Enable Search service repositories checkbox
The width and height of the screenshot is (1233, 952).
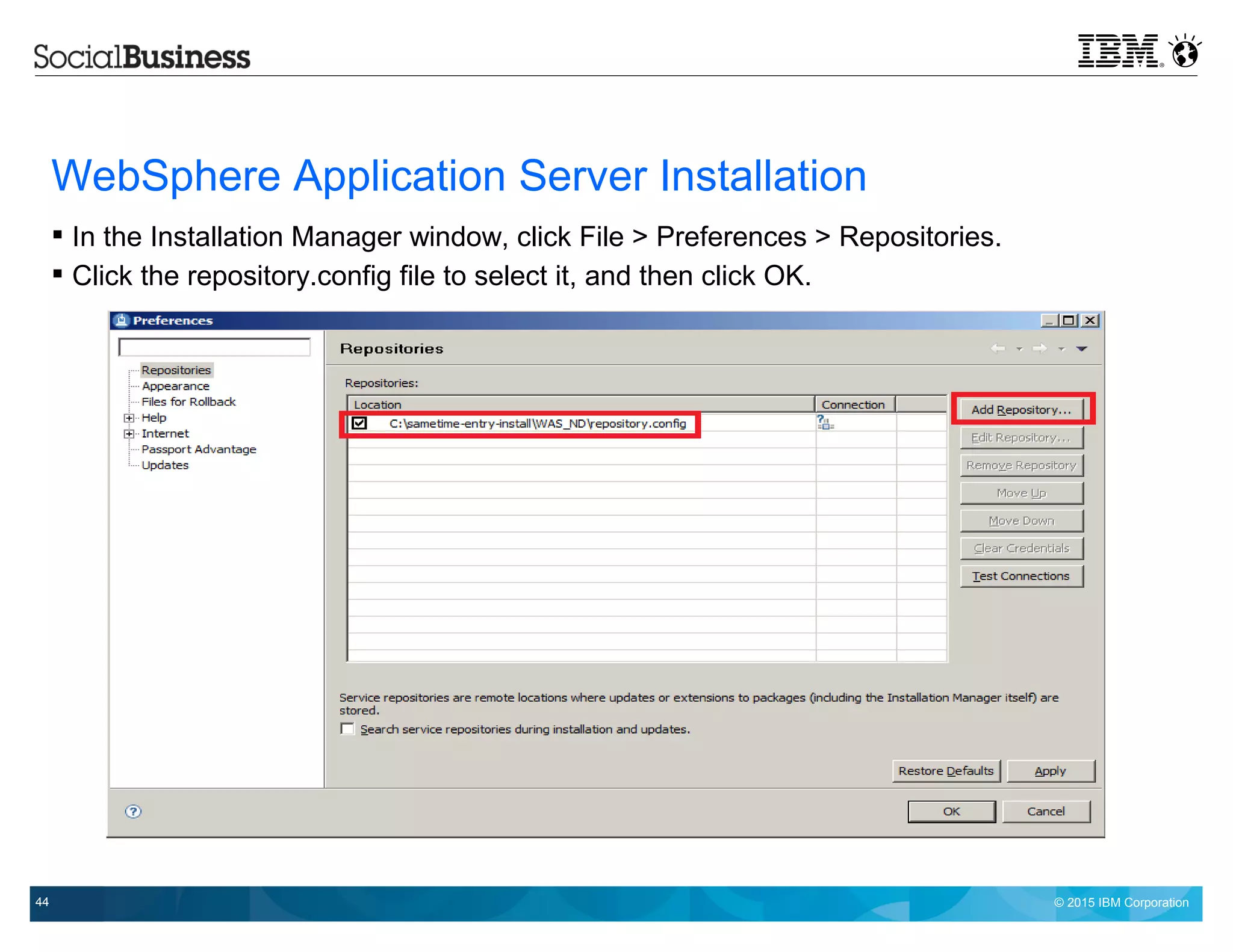[x=347, y=729]
